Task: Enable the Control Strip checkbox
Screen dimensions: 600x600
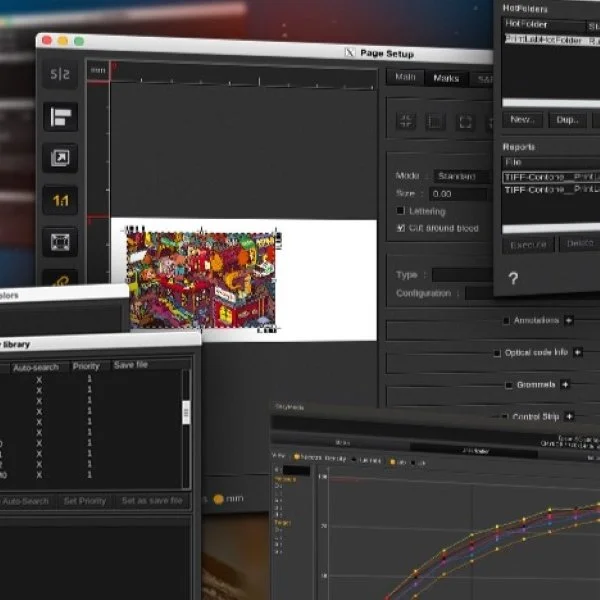Action: (x=505, y=416)
